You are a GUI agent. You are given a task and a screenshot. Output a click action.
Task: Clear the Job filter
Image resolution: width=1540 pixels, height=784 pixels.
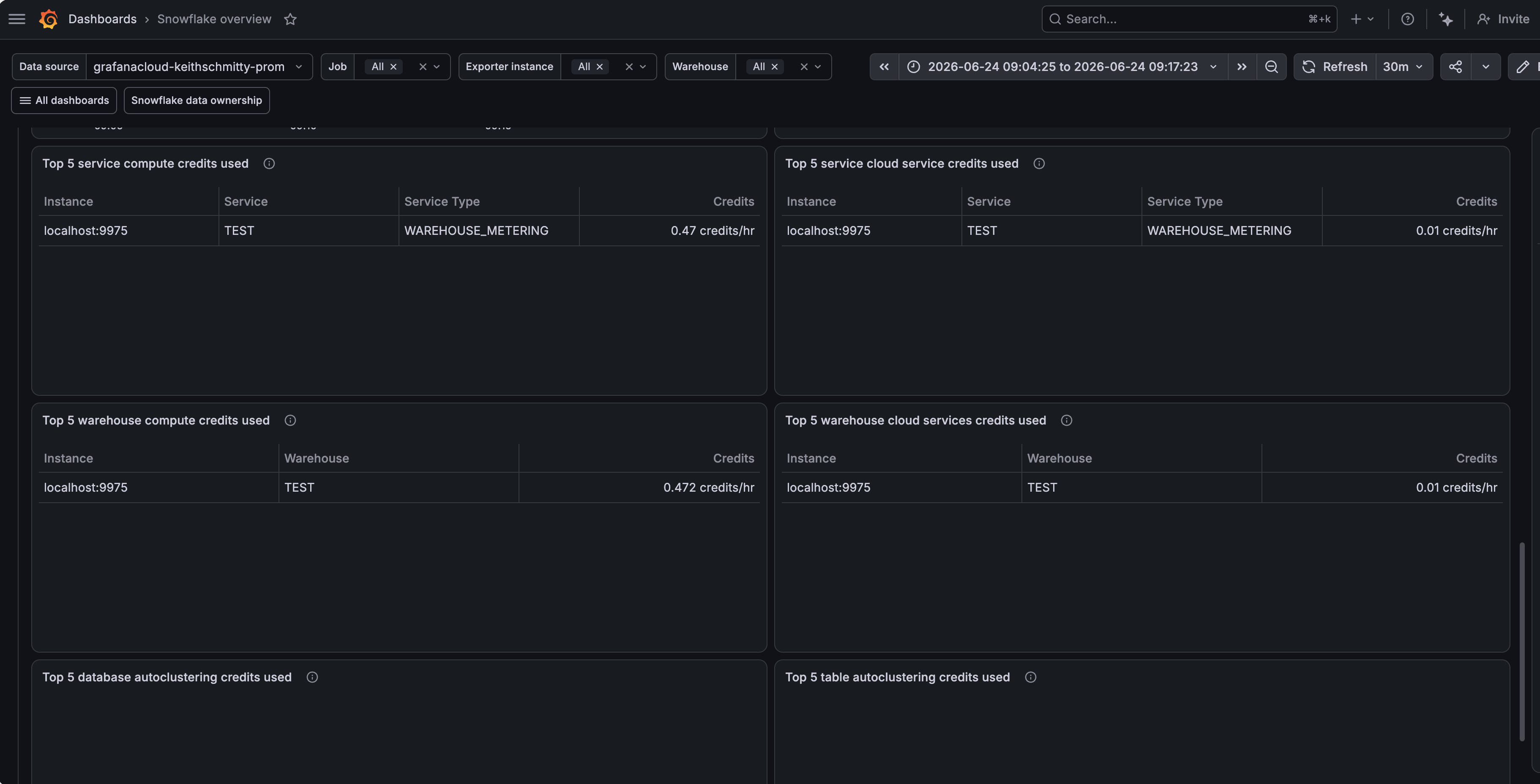422,66
